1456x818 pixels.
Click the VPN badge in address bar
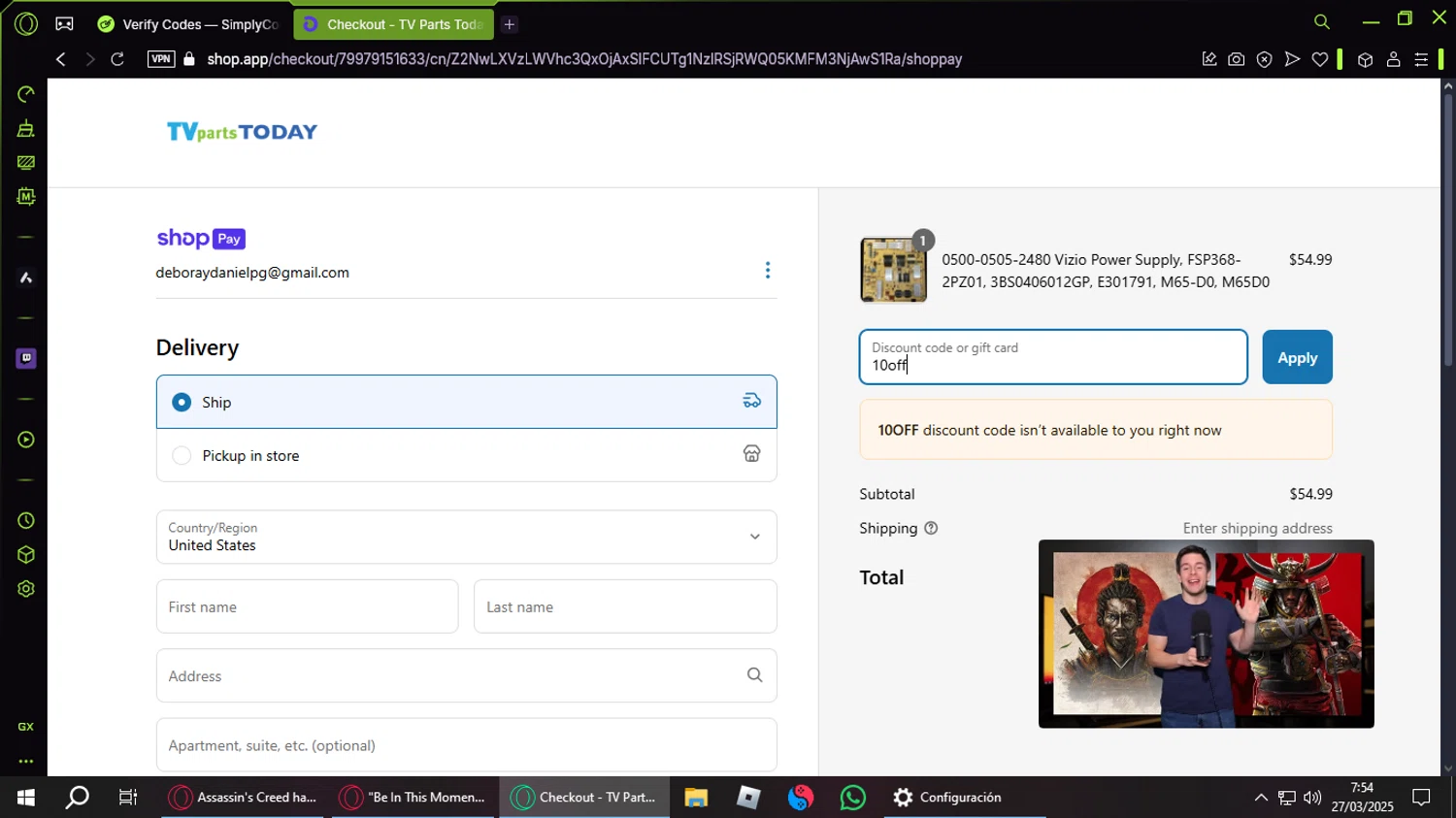pyautogui.click(x=161, y=59)
